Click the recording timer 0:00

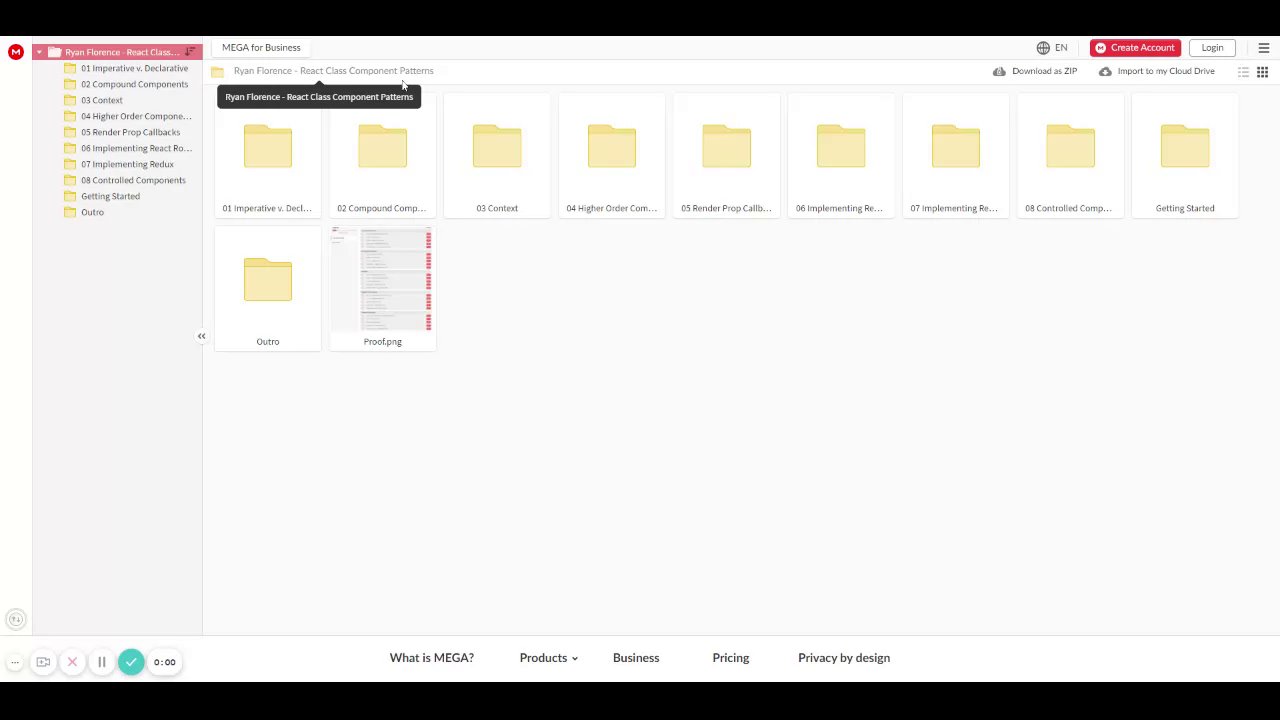pyautogui.click(x=165, y=662)
